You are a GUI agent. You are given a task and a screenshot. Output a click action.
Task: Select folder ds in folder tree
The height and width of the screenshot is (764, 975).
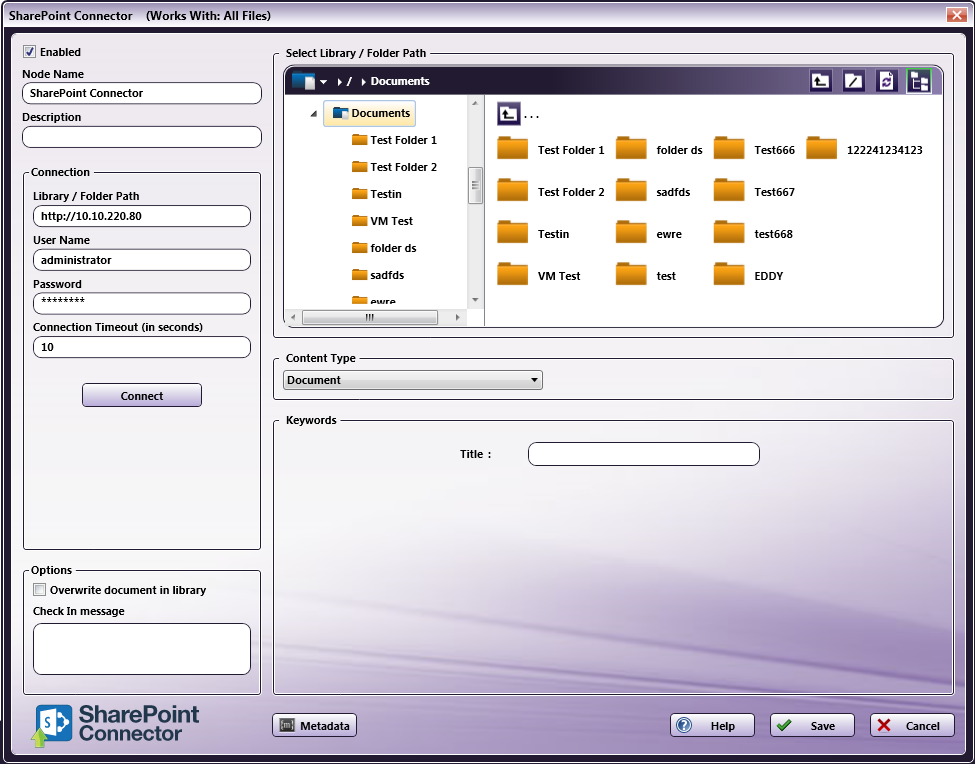pos(384,247)
